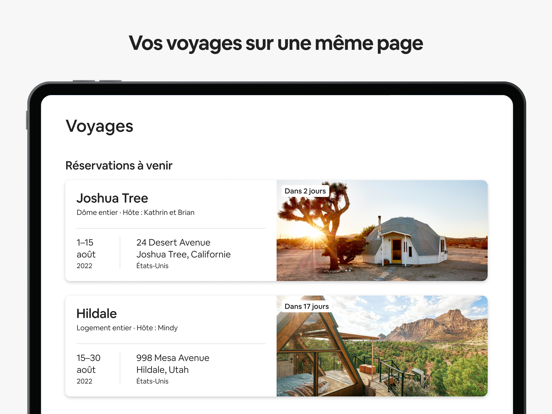Select the 24 Desert Avenue address
The width and height of the screenshot is (552, 414).
coord(173,242)
